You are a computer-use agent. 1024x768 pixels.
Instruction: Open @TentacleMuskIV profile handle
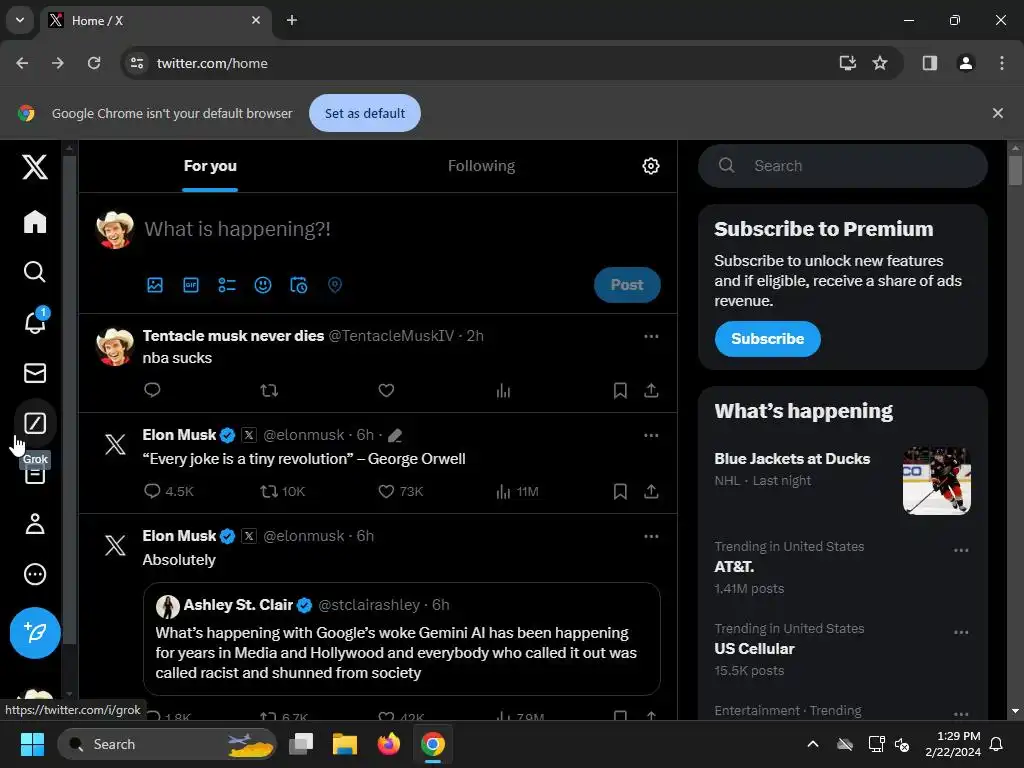(391, 336)
